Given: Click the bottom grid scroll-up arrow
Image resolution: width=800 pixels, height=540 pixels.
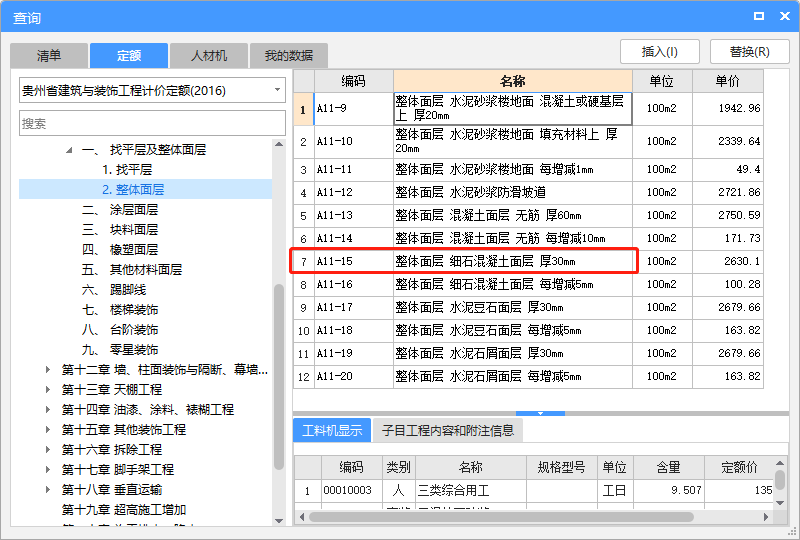Looking at the screenshot, I should [x=780, y=463].
